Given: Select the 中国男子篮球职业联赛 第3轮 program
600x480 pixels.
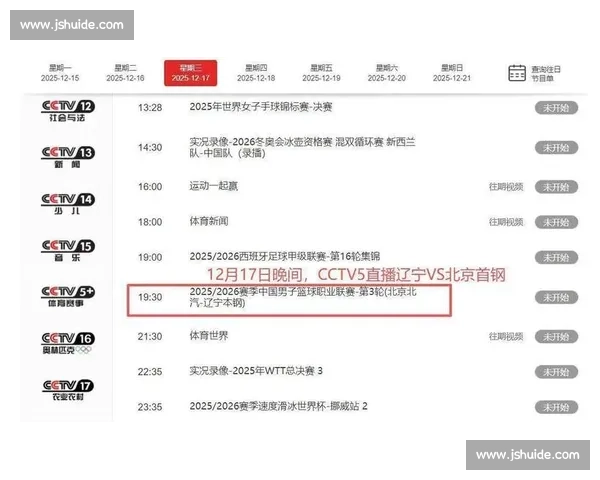Looking at the screenshot, I should click(303, 297).
